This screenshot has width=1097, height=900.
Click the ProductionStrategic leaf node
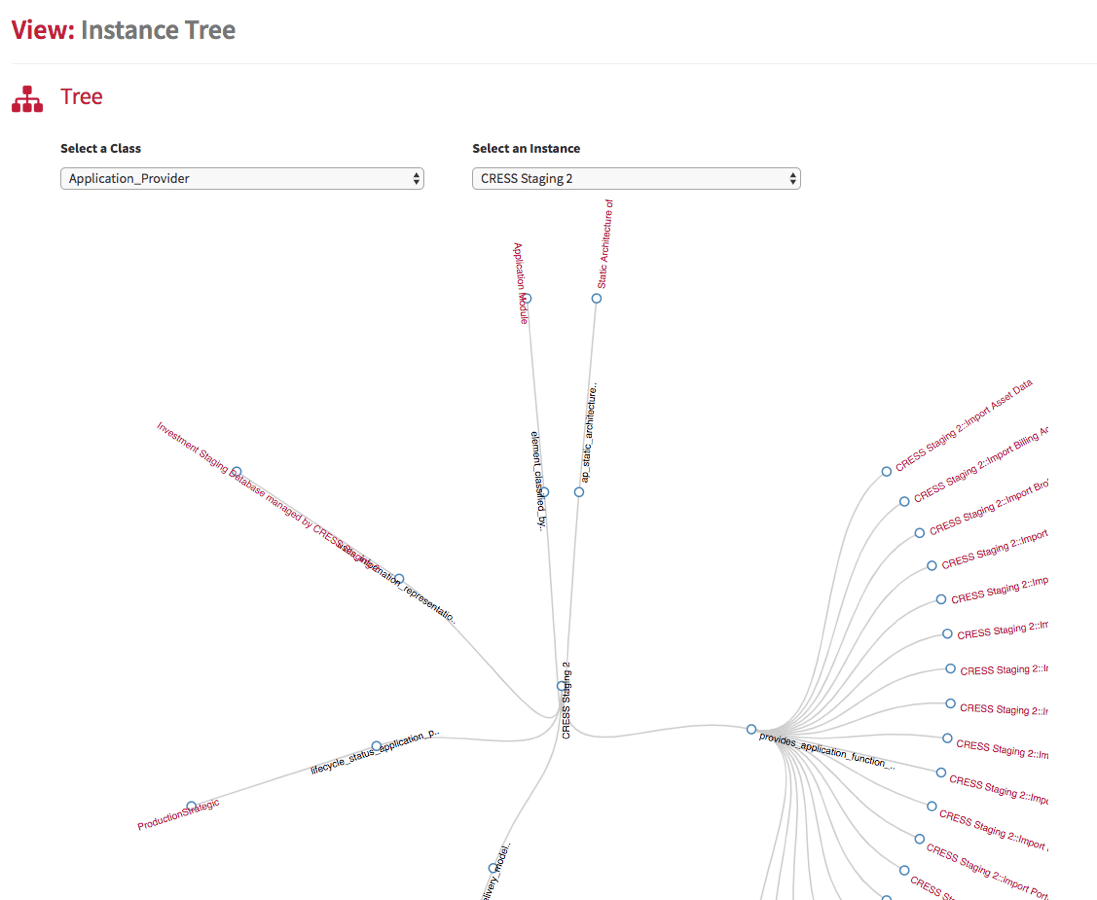pyautogui.click(x=192, y=806)
